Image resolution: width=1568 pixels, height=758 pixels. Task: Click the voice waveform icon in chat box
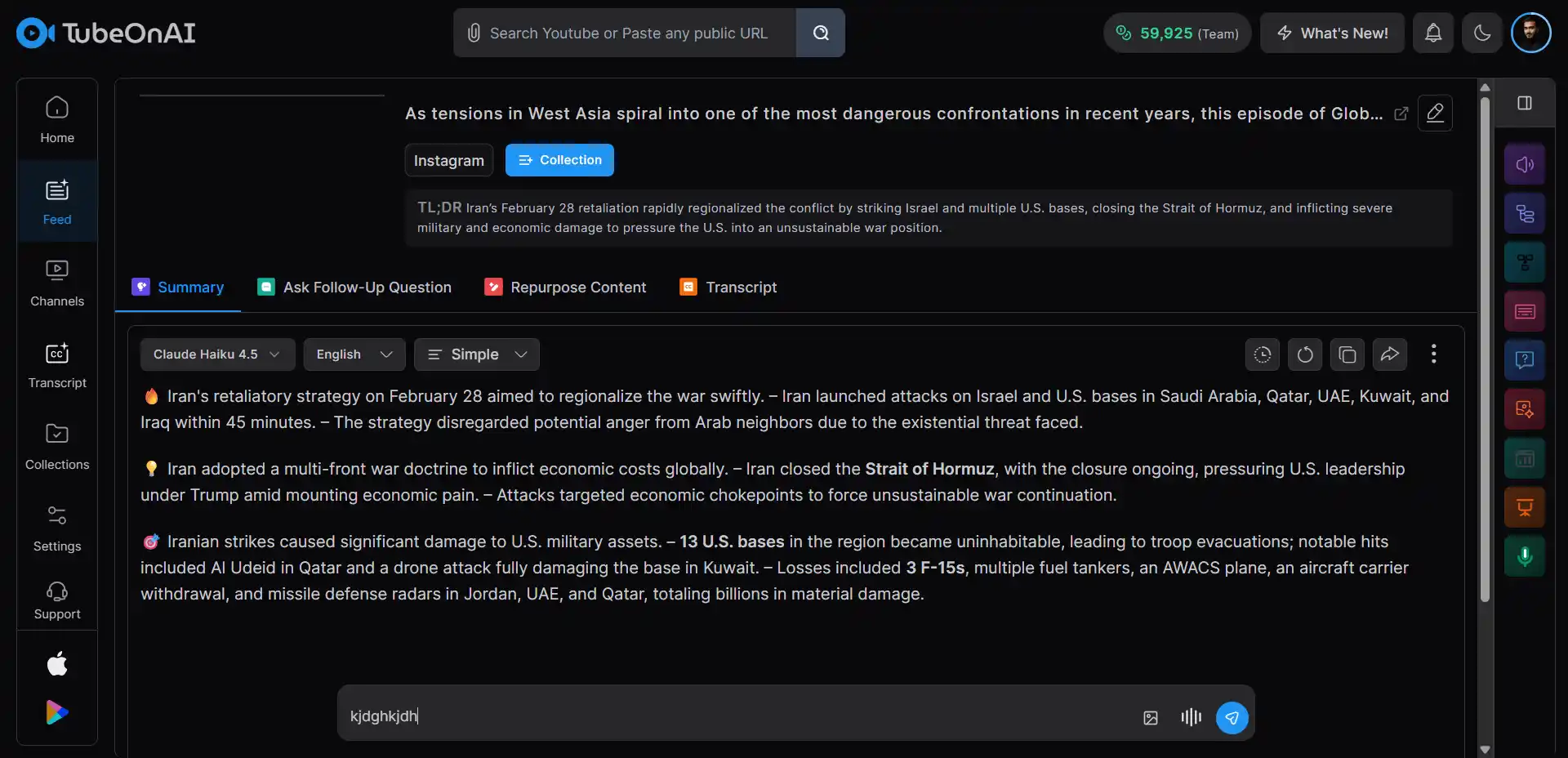(1191, 717)
